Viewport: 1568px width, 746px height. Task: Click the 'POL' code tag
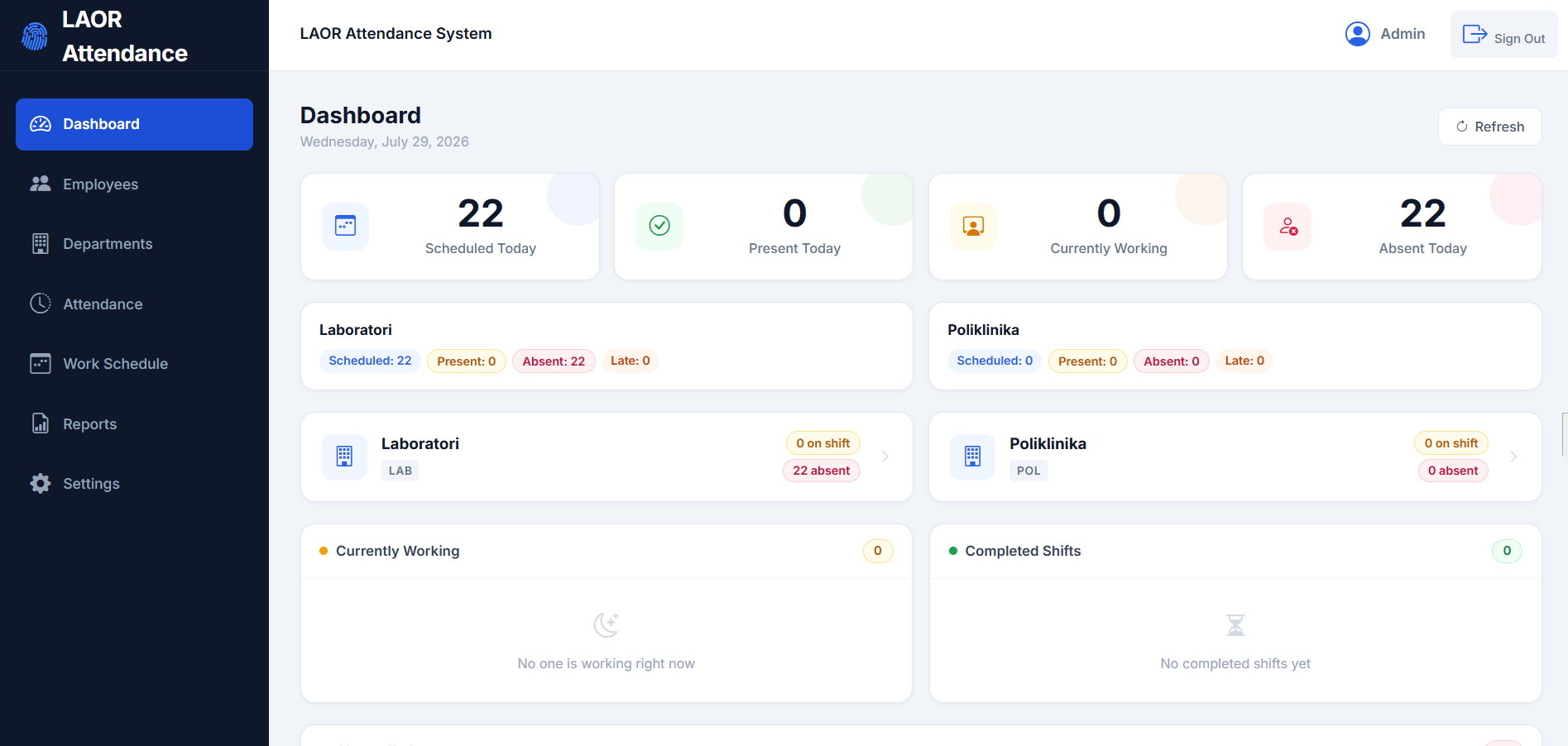point(1029,471)
